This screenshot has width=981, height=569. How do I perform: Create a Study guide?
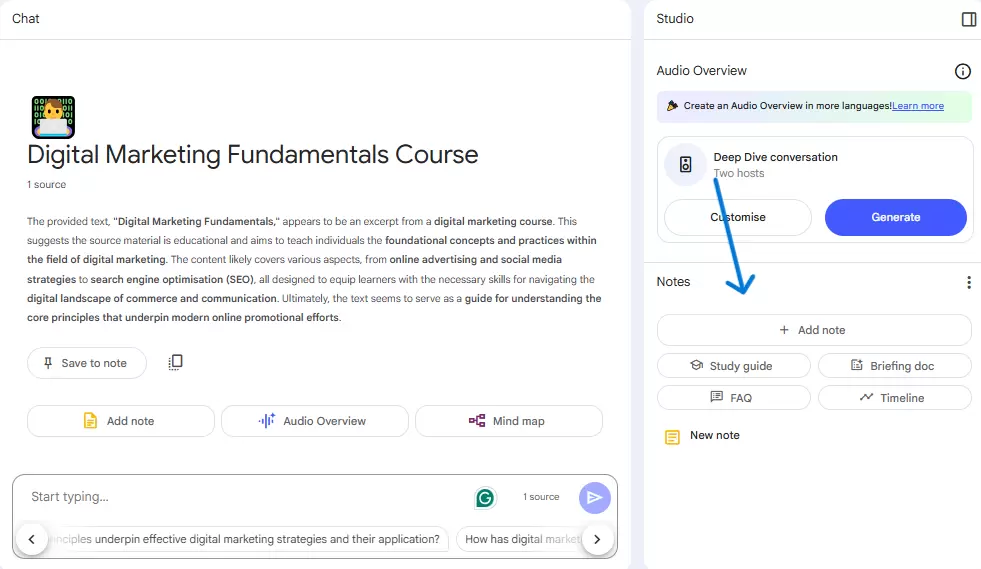(733, 366)
